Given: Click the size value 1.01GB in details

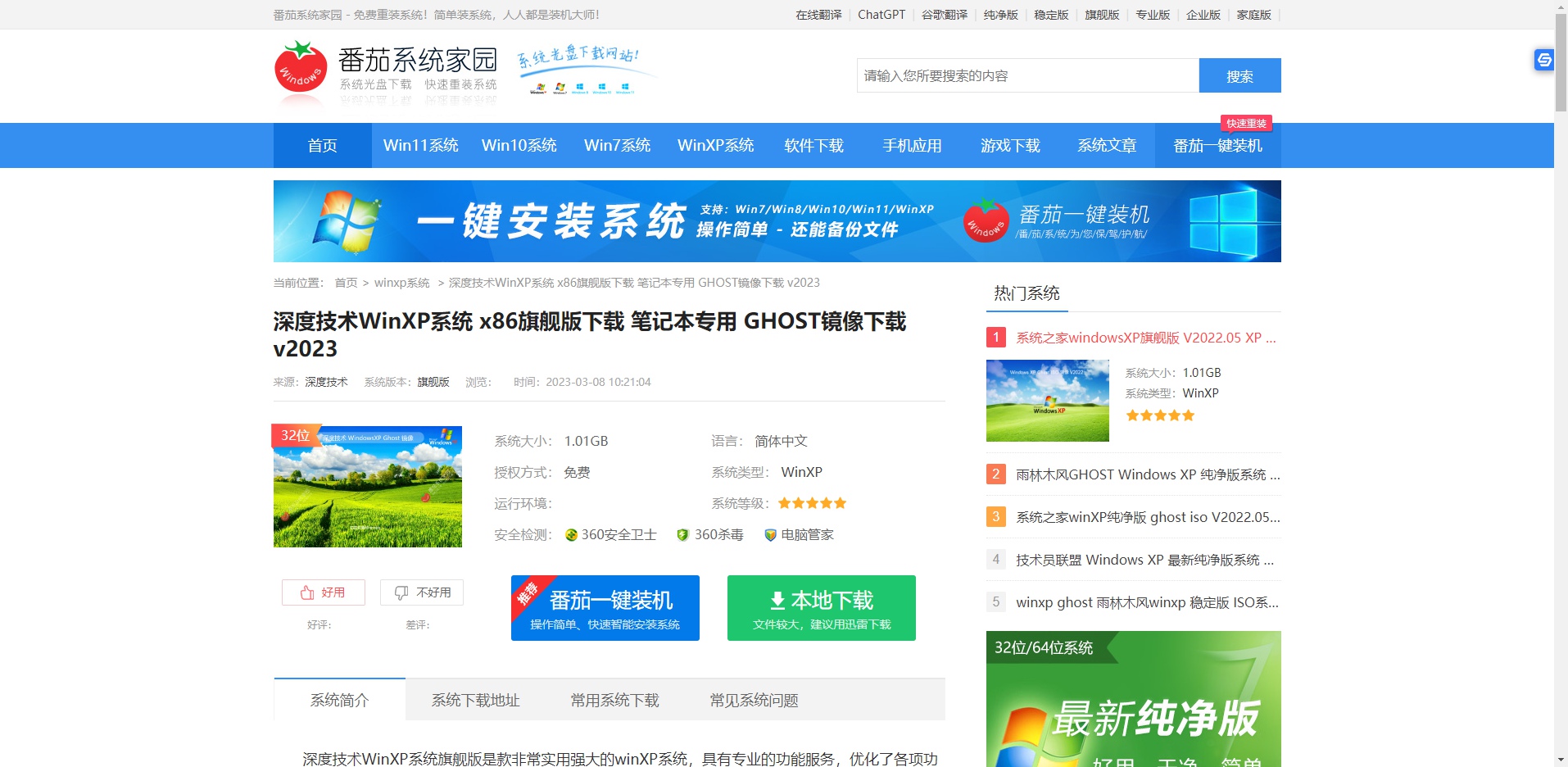Looking at the screenshot, I should point(586,441).
